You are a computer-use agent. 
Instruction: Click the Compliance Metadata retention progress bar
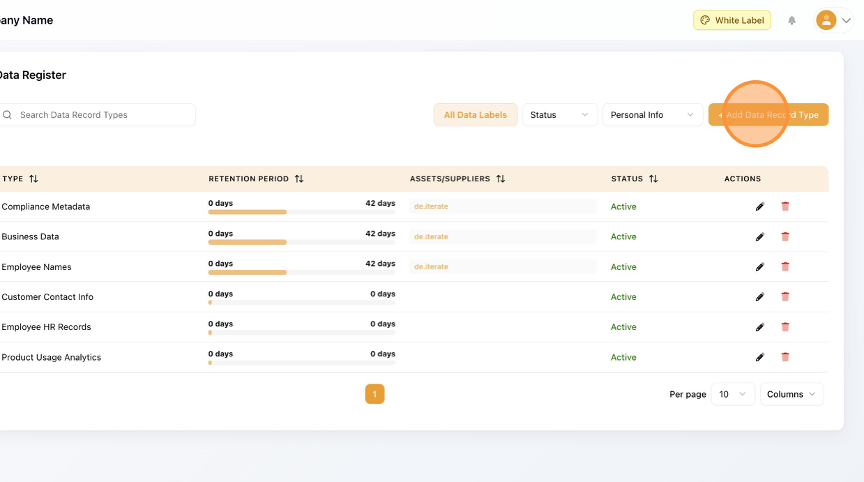[301, 212]
